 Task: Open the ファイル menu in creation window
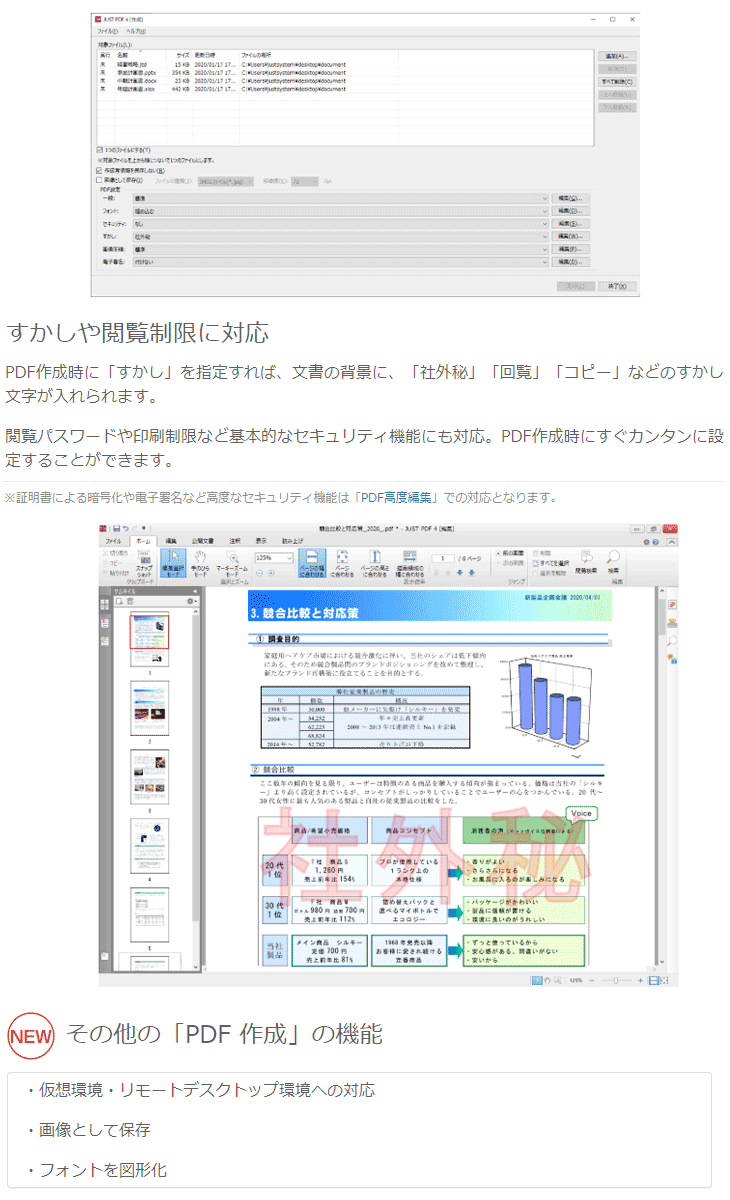click(x=106, y=31)
